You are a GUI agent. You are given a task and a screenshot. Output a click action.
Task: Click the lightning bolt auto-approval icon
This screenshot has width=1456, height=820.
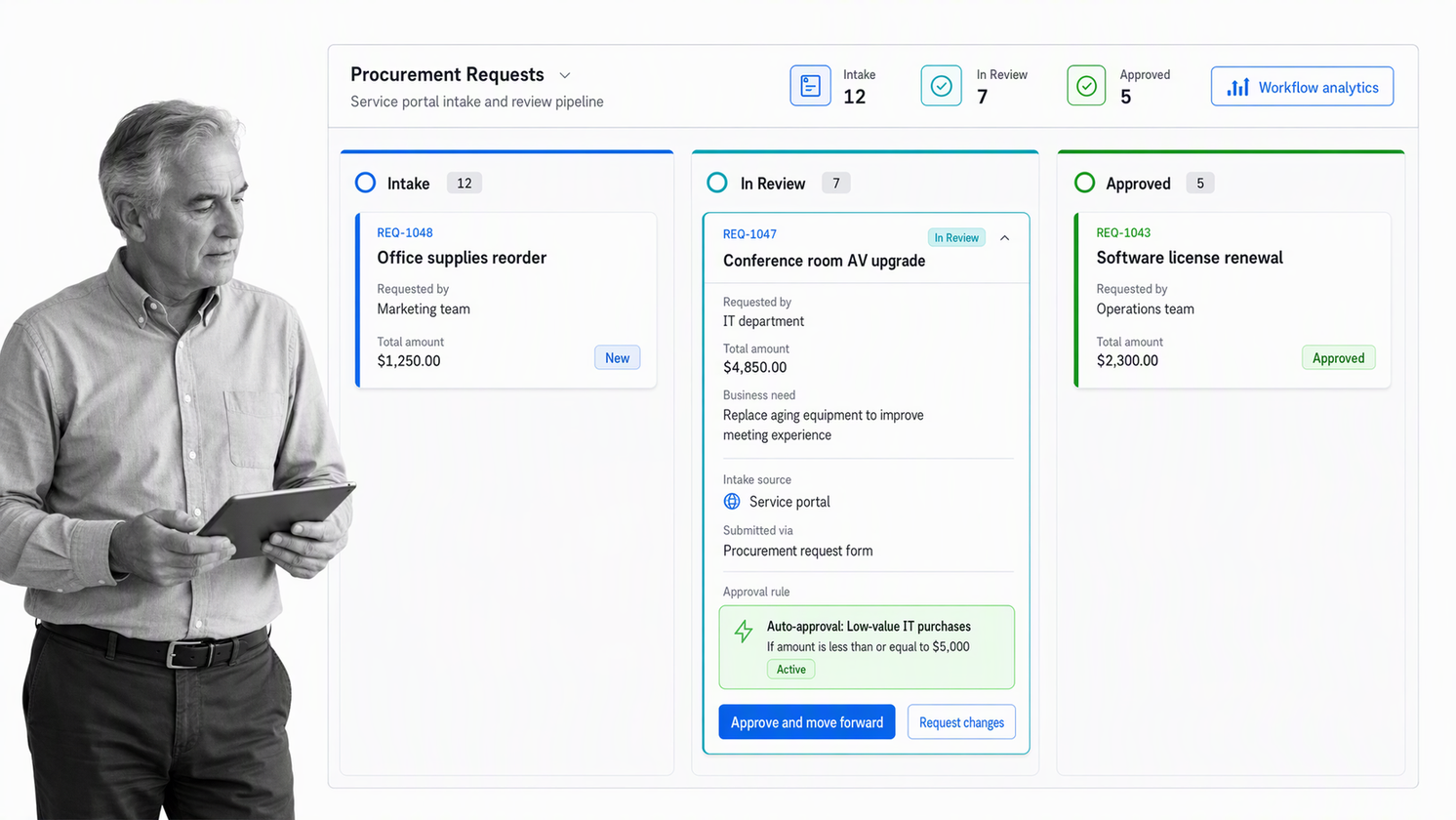[x=744, y=632]
